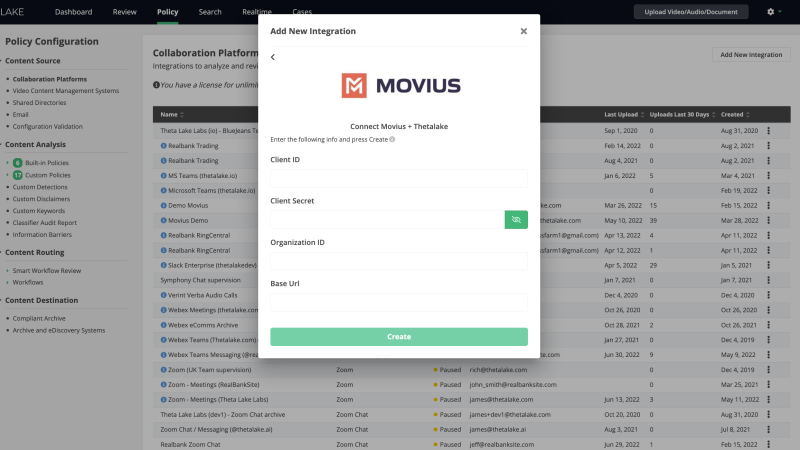Collapse the Content Routing section
The height and width of the screenshot is (450, 800).
(35, 252)
